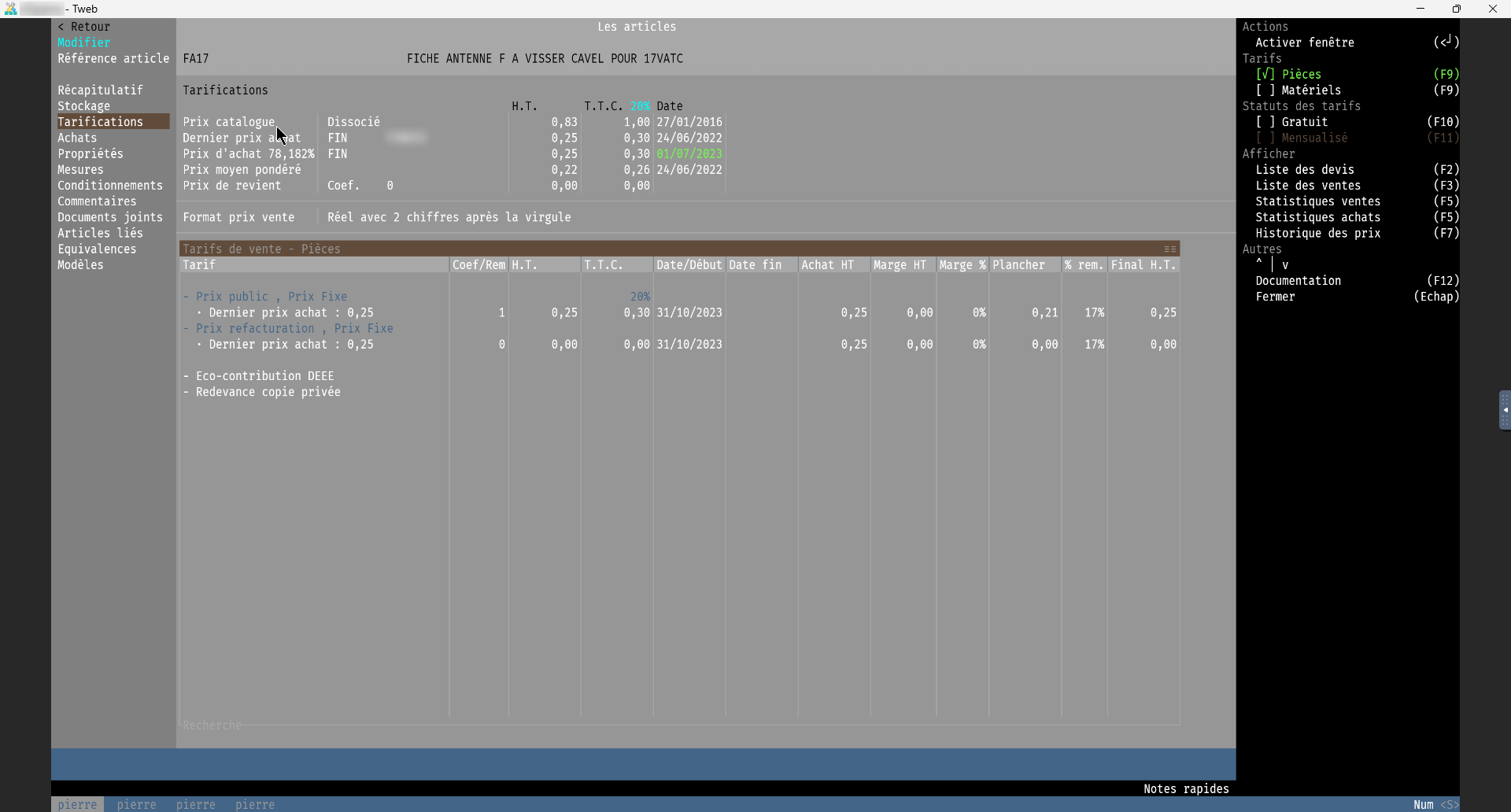Collapse the Prix public, Prix Fixe group
Viewport: 1511px width, 812px height.
tap(187, 297)
